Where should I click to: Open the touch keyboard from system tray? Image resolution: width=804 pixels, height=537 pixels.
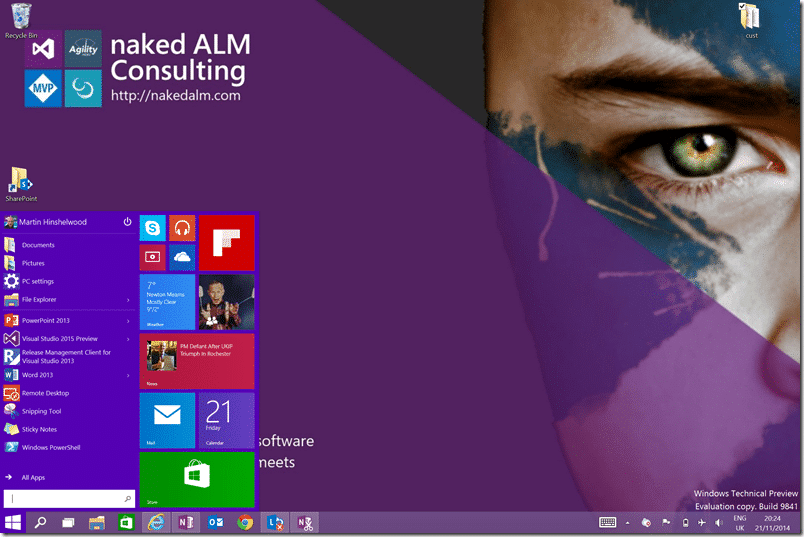click(x=608, y=522)
